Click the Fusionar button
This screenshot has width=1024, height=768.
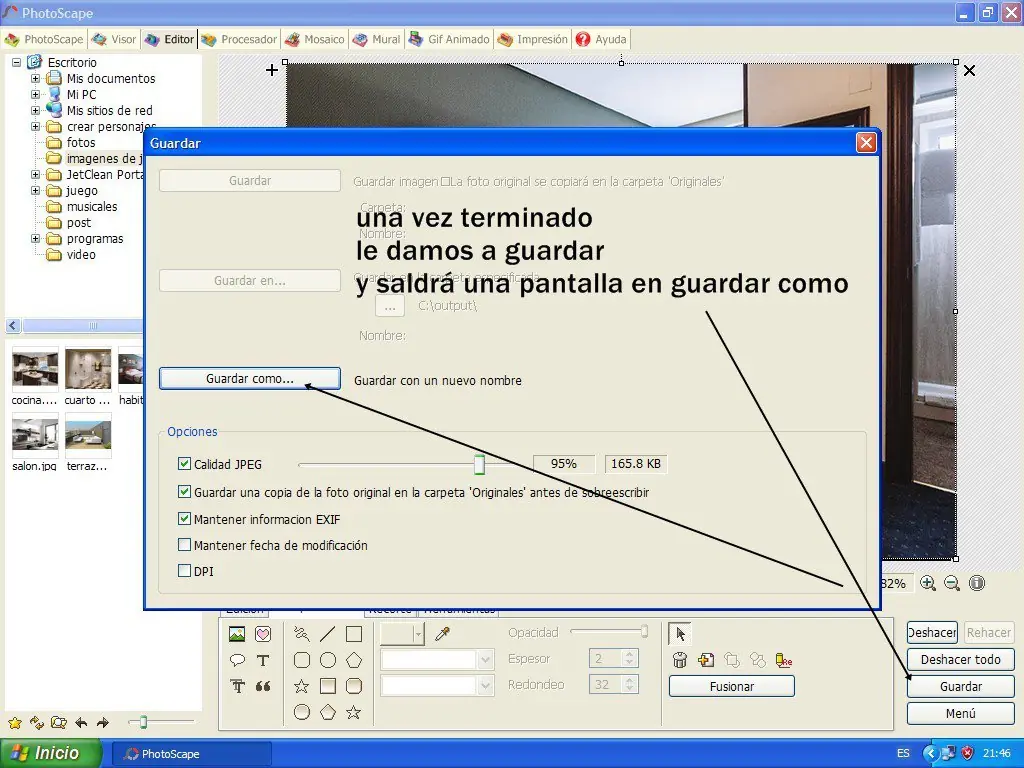point(731,686)
